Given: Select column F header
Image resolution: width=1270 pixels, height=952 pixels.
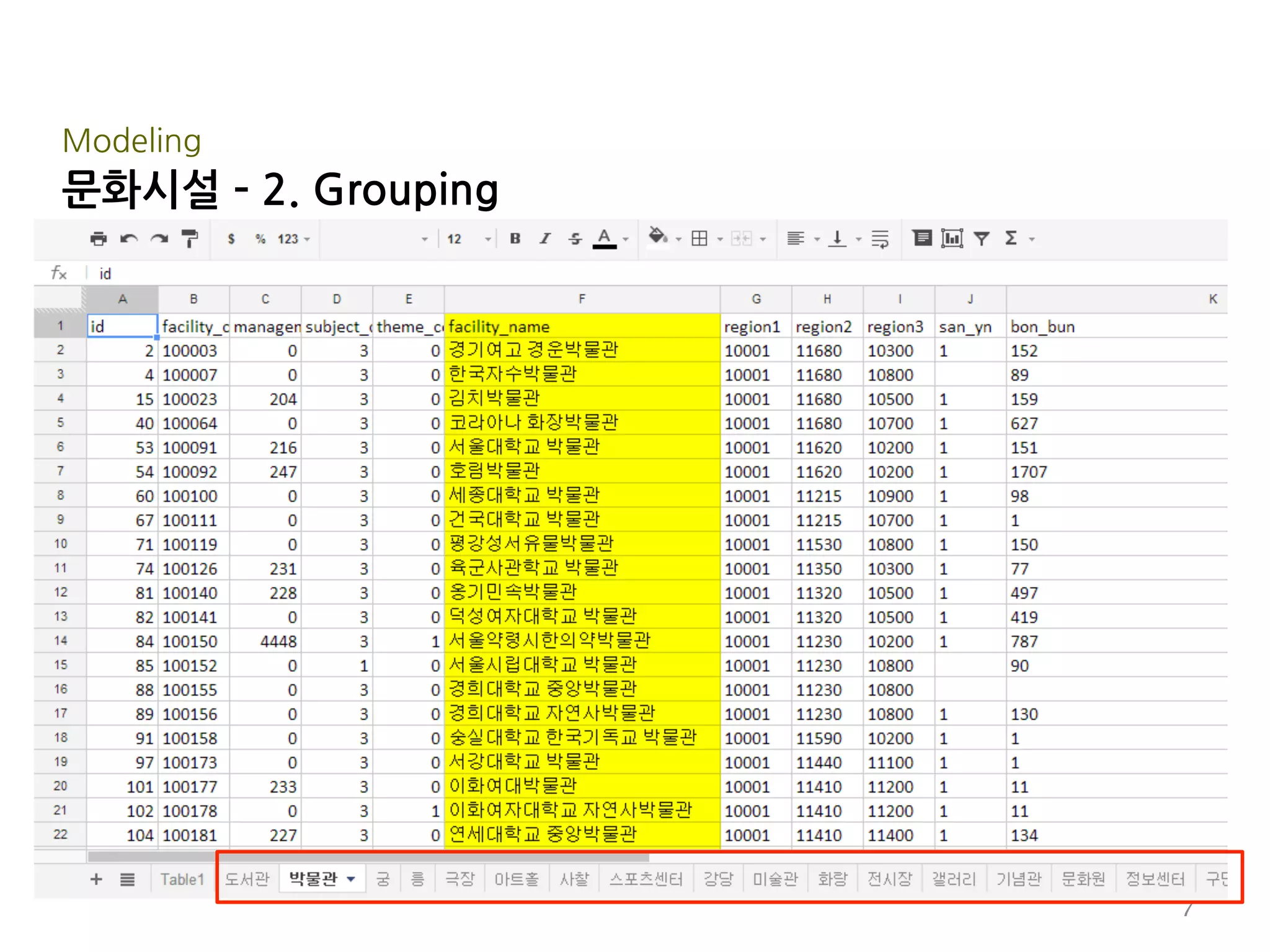Looking at the screenshot, I should pos(582,299).
